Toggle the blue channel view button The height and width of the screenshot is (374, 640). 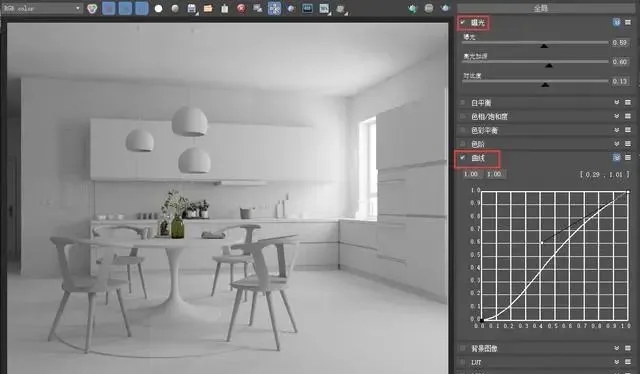[x=142, y=8]
